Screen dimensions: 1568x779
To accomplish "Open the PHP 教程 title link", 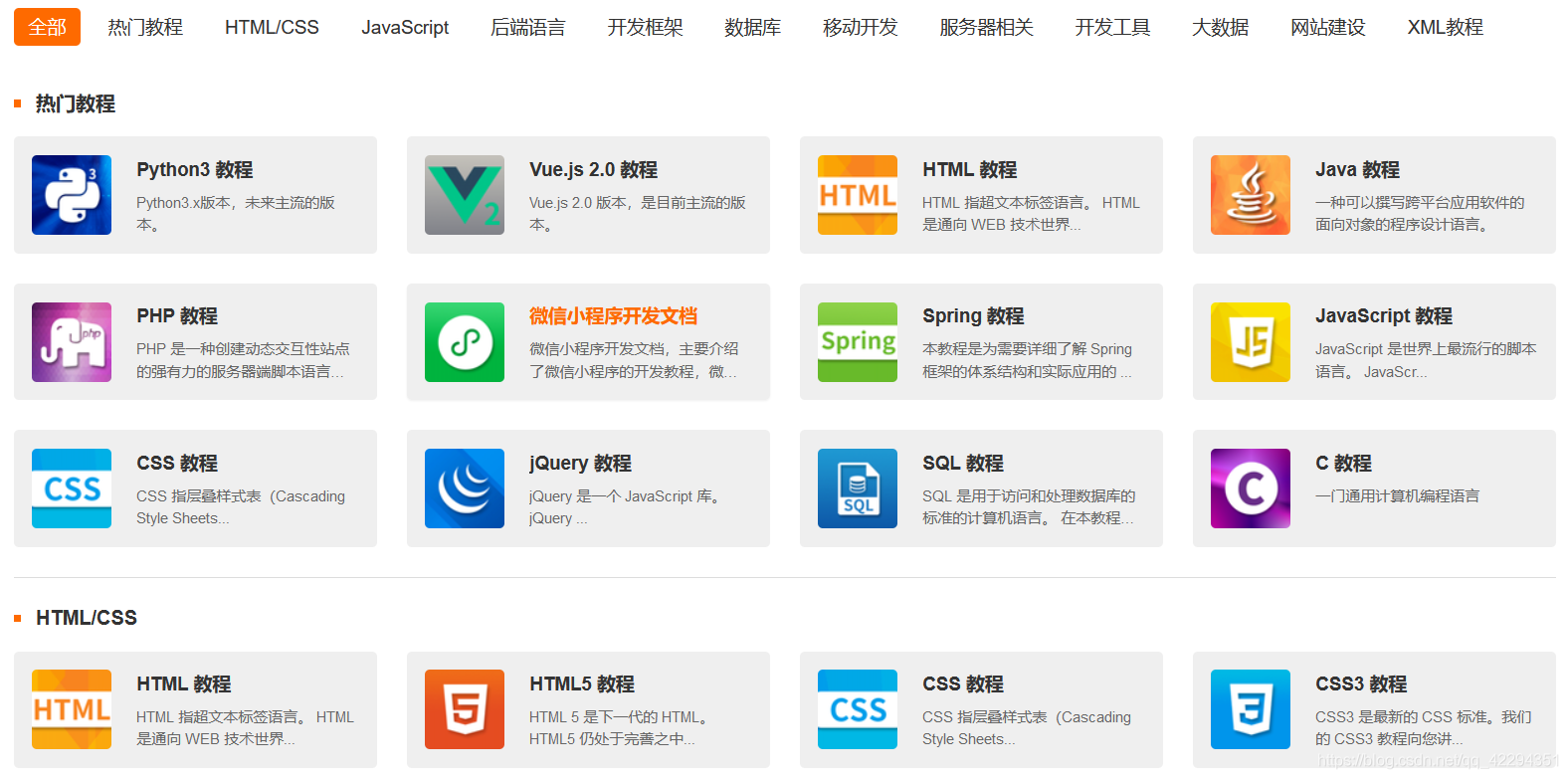I will (177, 316).
